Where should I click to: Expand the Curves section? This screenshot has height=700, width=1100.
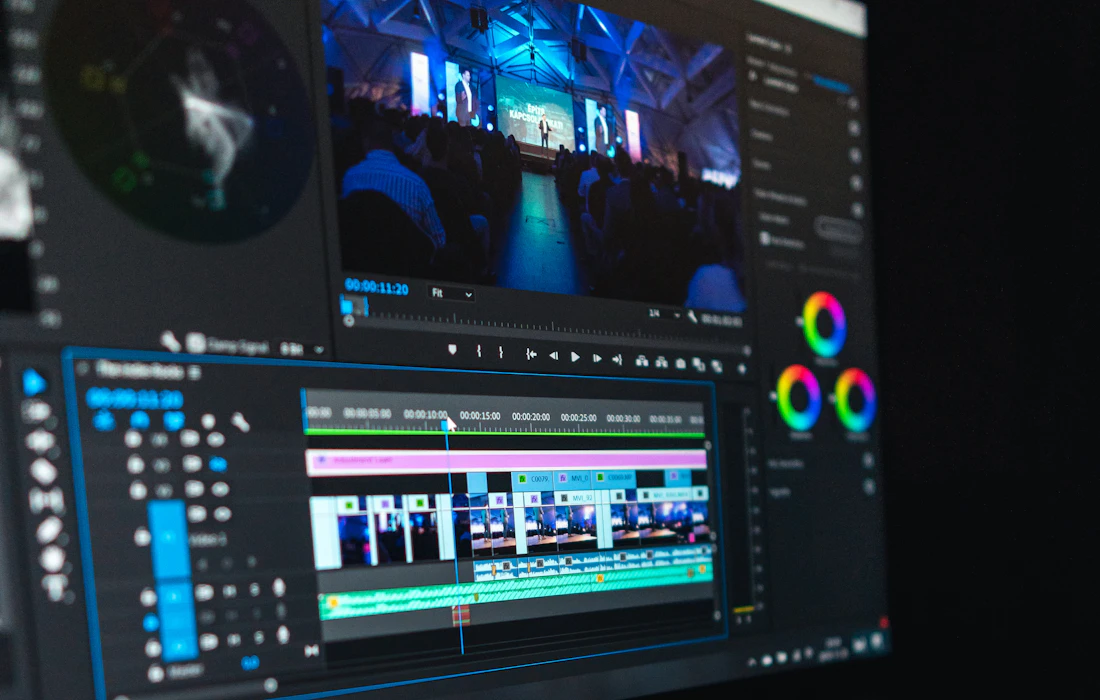point(763,164)
